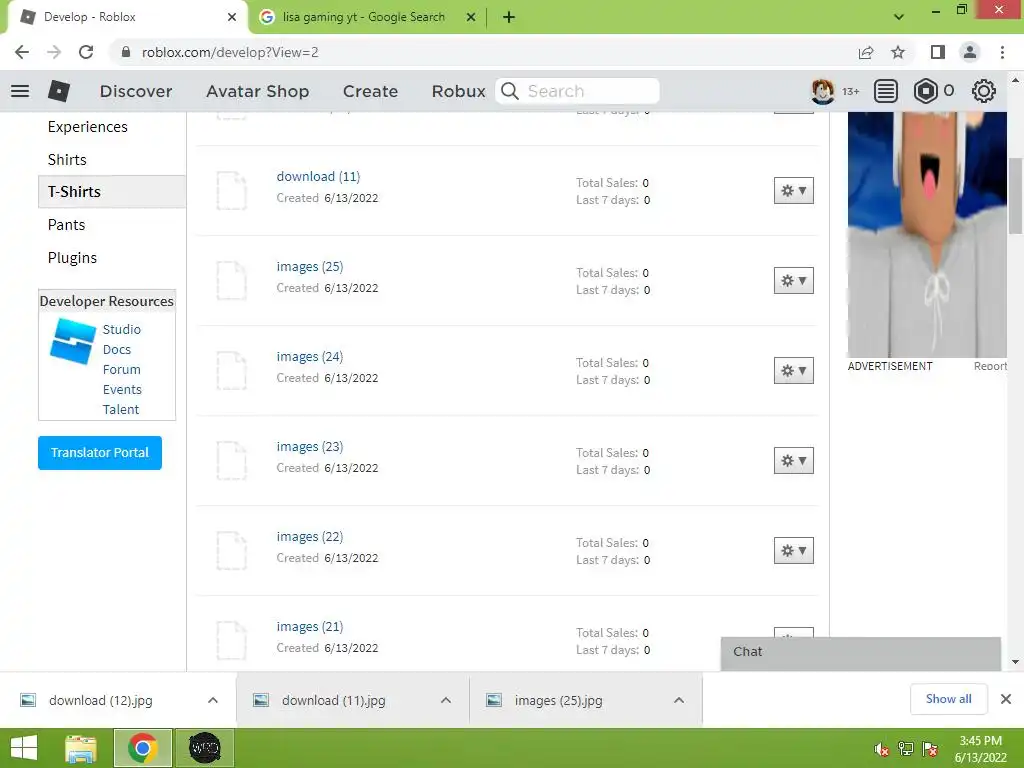View site info via the lock icon
This screenshot has height=768, width=1024.
(126, 52)
